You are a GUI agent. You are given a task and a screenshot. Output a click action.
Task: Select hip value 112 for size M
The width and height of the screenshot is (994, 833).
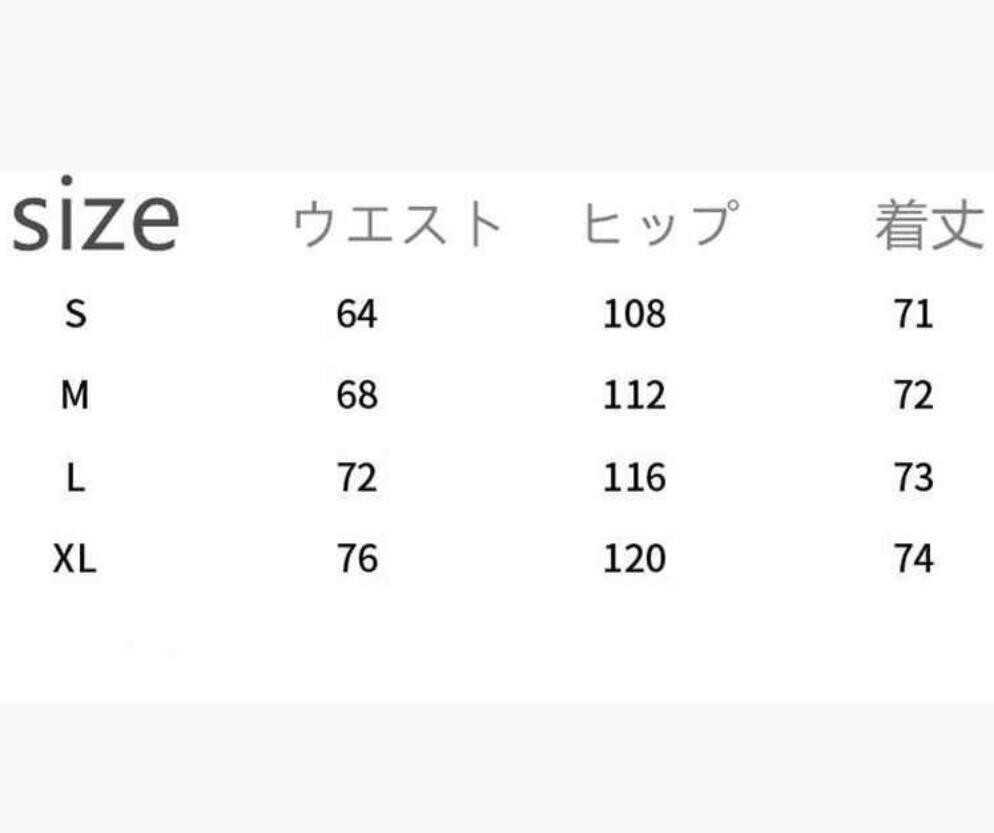pos(634,397)
